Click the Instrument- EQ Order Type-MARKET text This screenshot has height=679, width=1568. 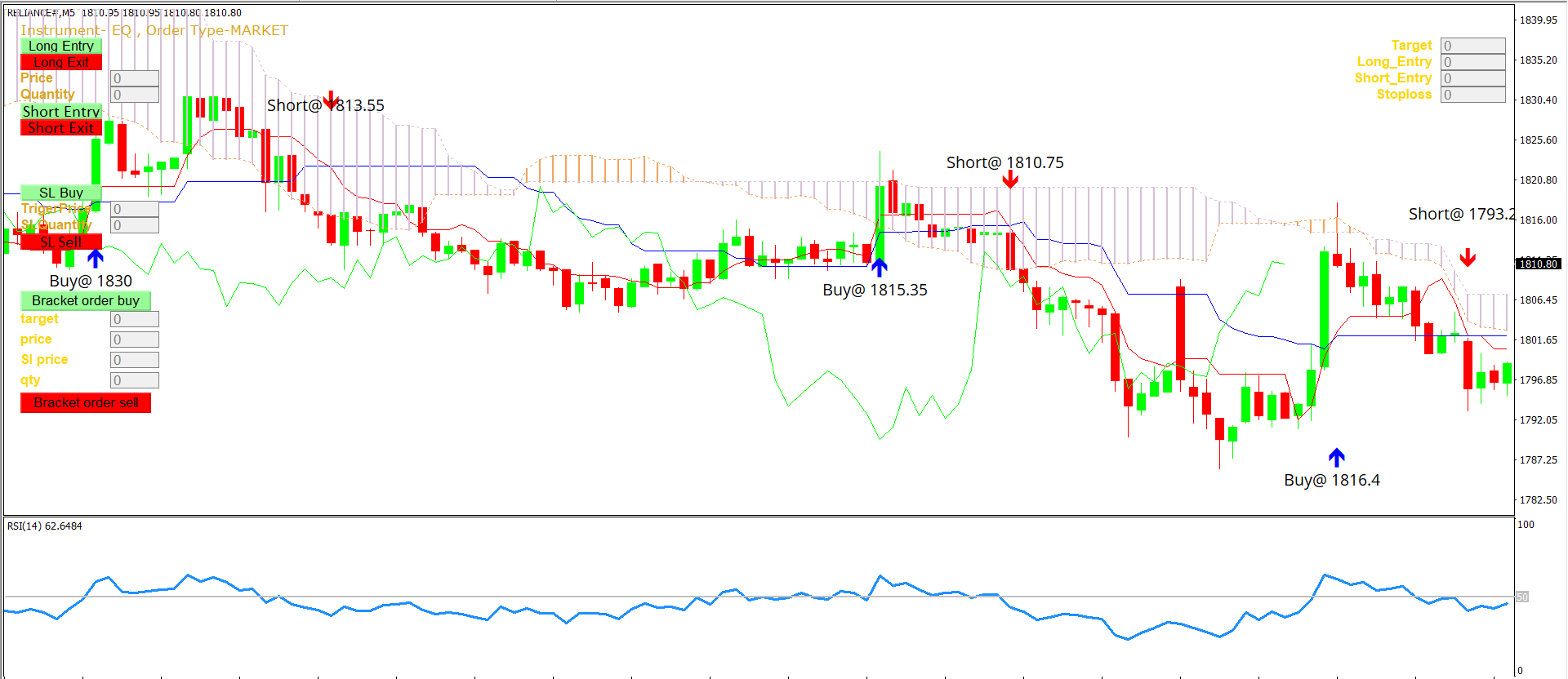[x=154, y=30]
